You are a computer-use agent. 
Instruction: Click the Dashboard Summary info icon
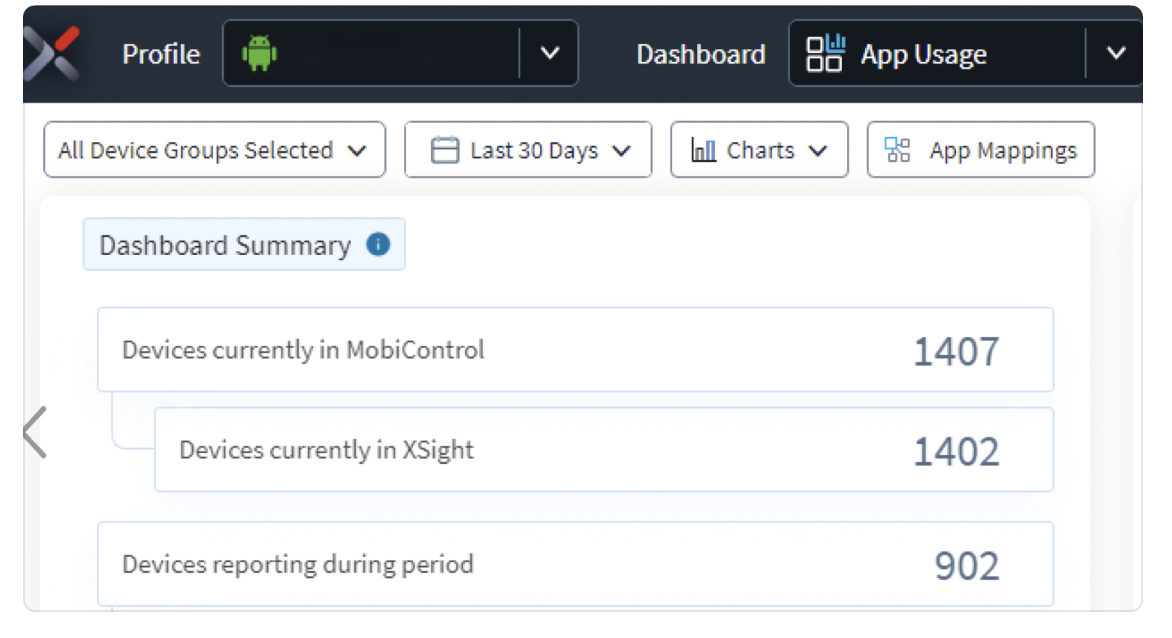pos(378,244)
